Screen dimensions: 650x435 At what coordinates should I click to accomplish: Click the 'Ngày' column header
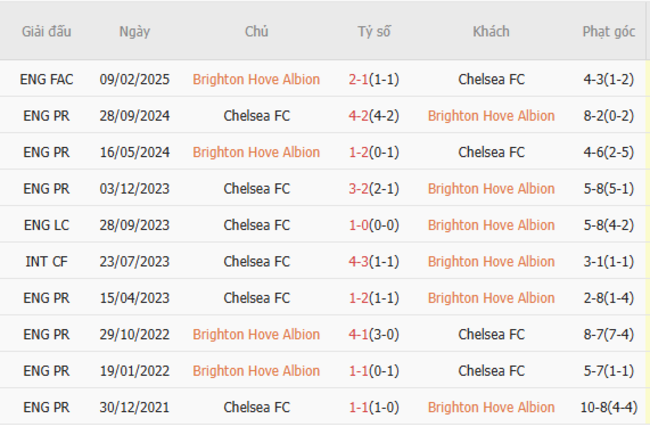point(134,32)
